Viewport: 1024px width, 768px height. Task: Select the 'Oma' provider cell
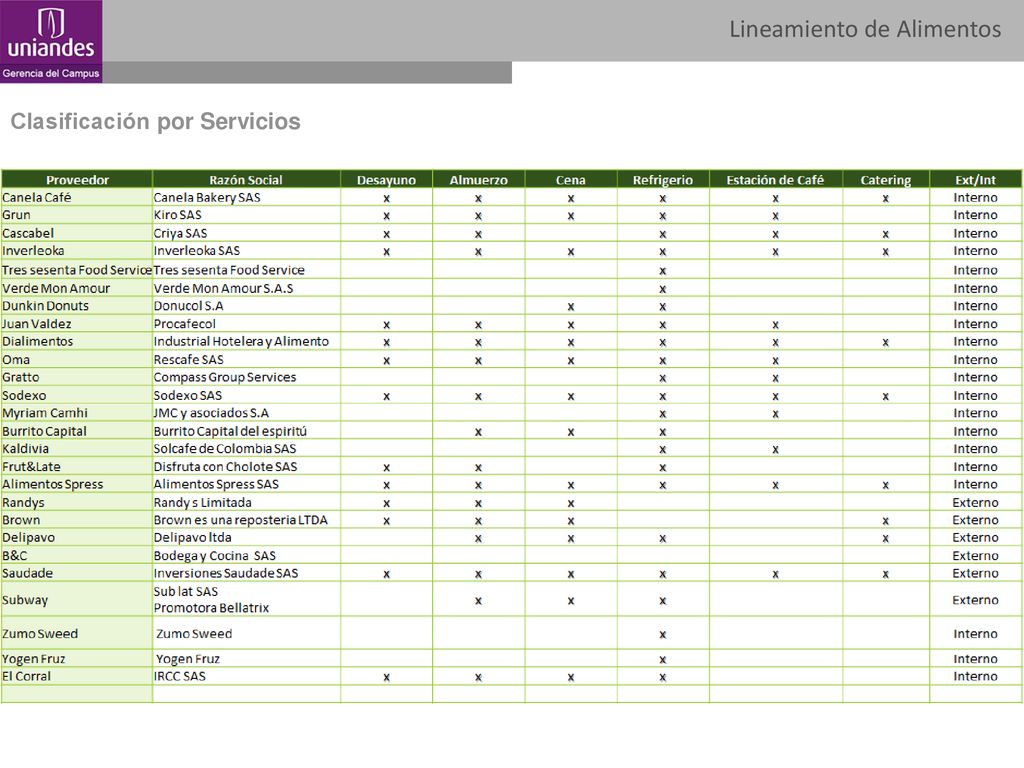pos(77,360)
